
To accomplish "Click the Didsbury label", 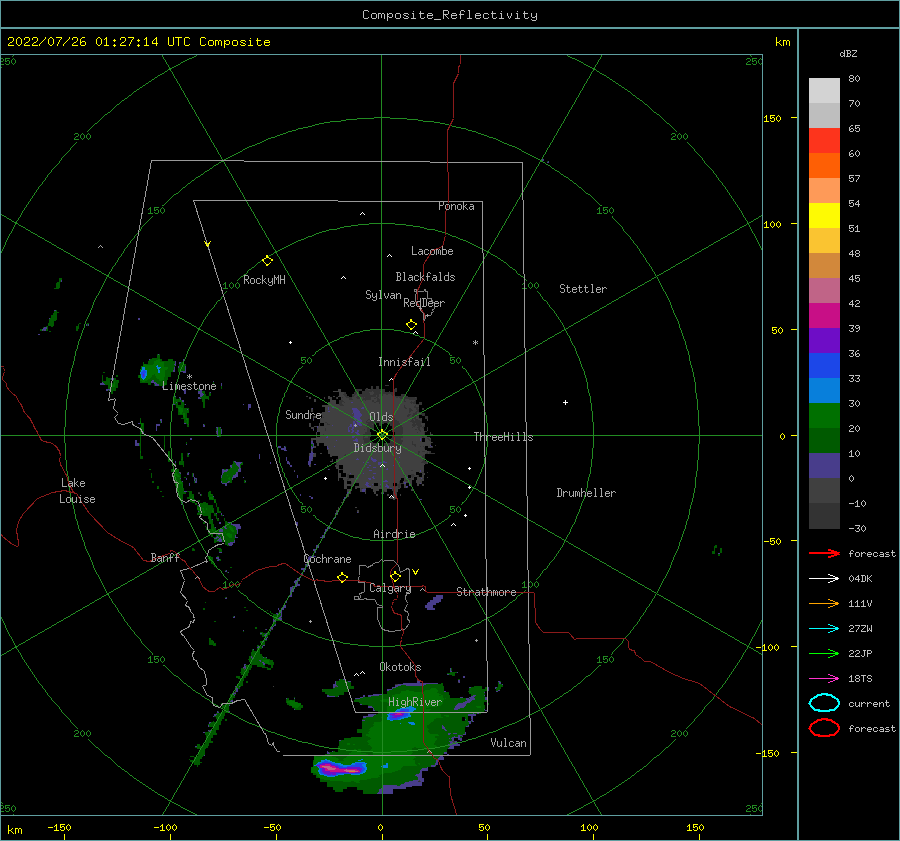I will 377,448.
